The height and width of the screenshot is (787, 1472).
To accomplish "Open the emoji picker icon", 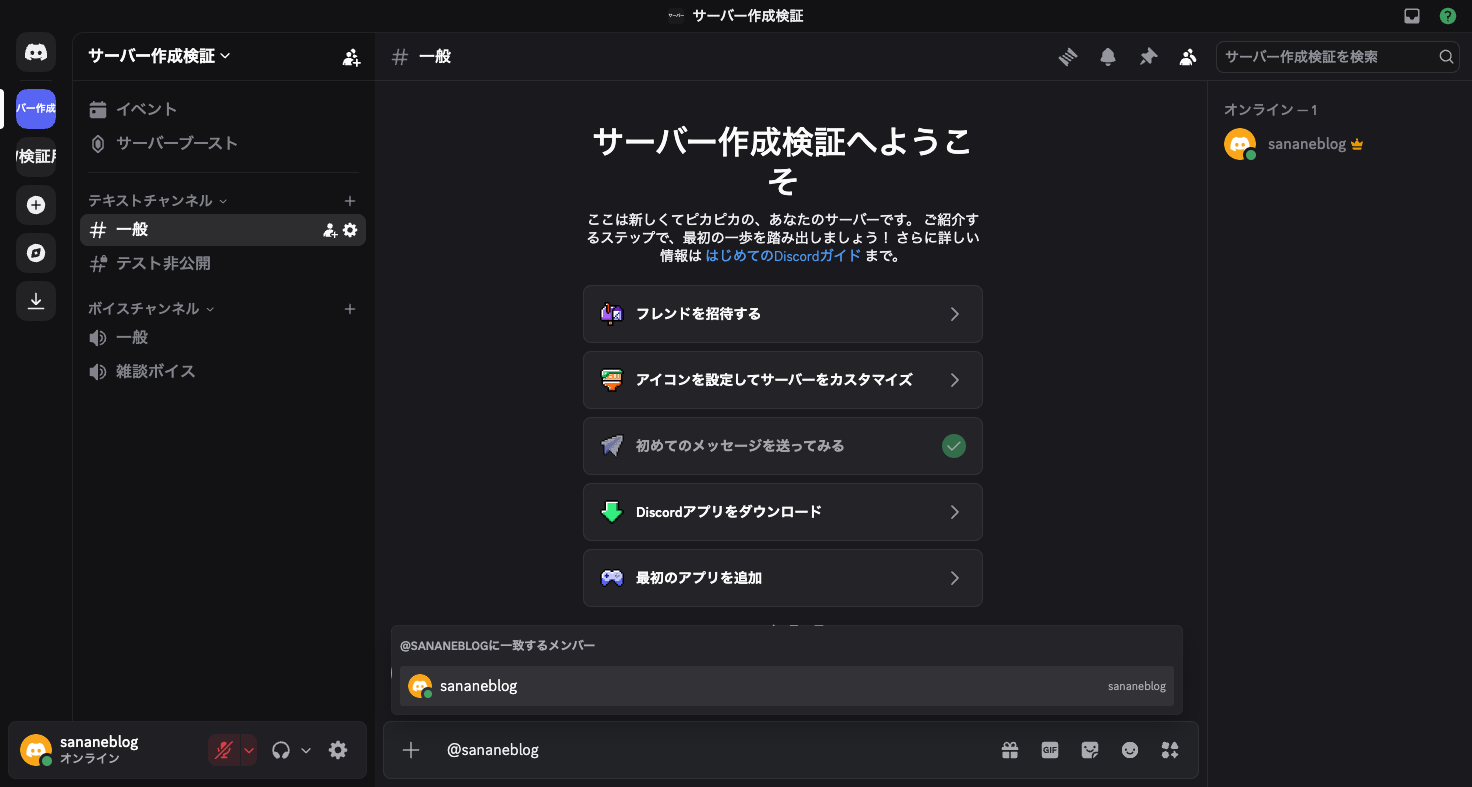I will click(x=1130, y=750).
